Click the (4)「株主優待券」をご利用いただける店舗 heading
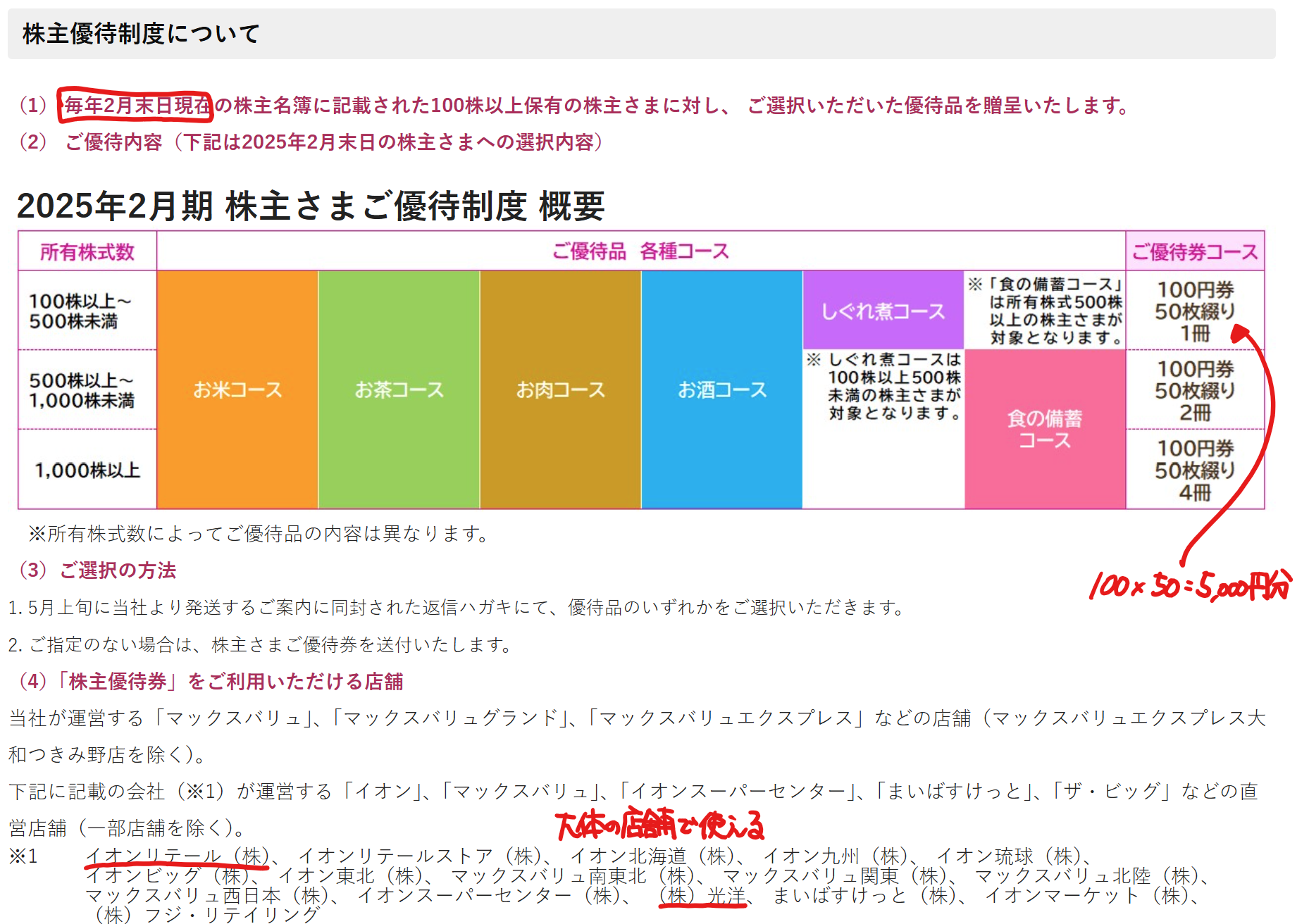Image resolution: width=1309 pixels, height=924 pixels. tap(211, 681)
